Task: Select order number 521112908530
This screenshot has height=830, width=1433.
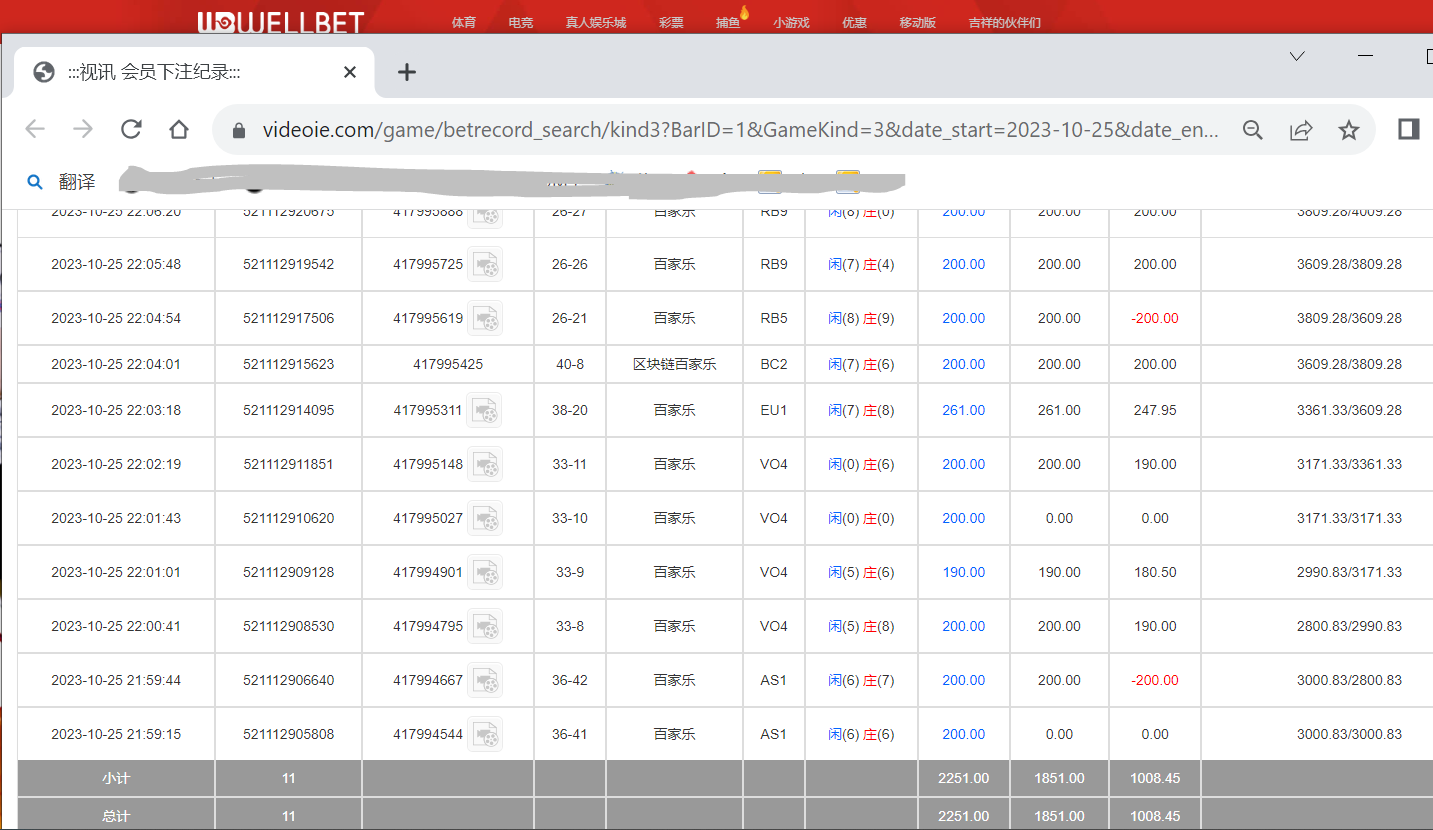Action: click(x=289, y=626)
